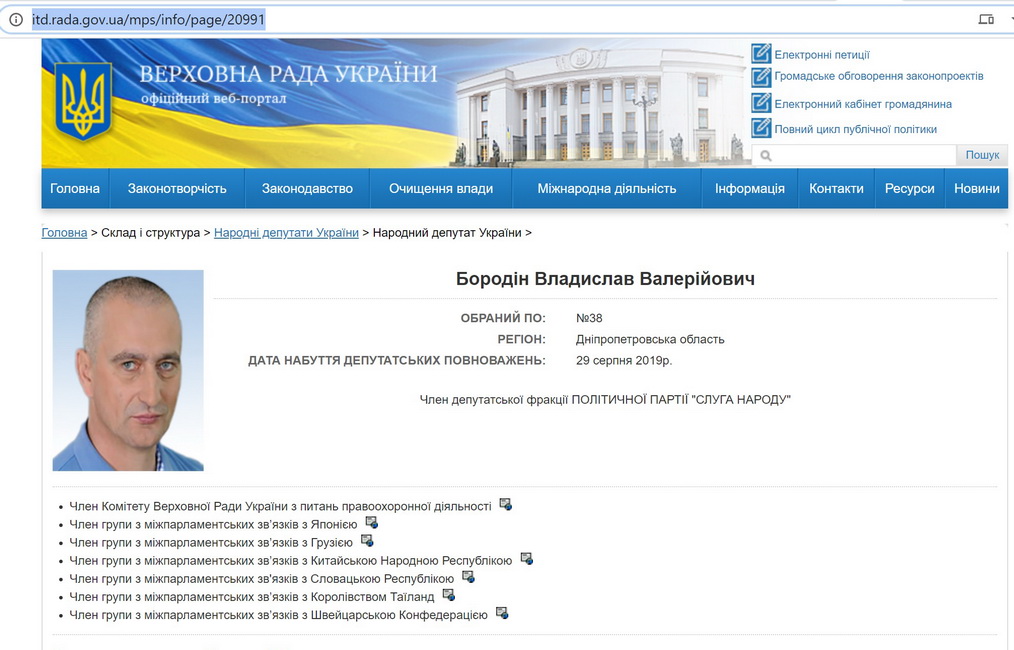1014x650 pixels.
Task: Follow the Народні депутати України breadcrumb link
Action: point(286,233)
